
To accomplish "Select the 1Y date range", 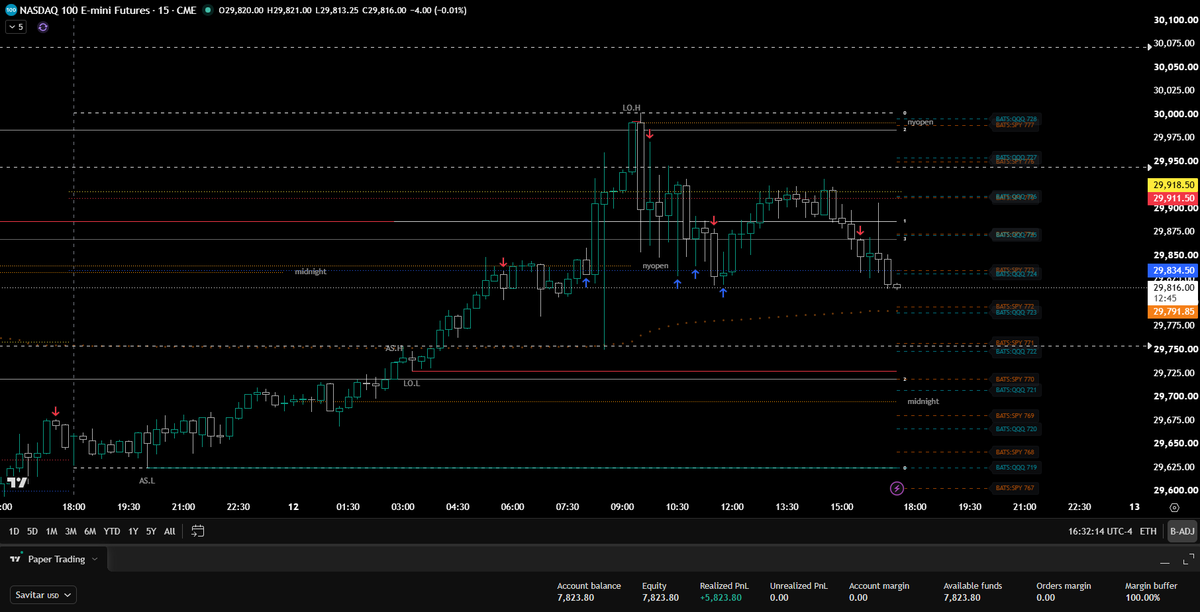I will point(133,531).
